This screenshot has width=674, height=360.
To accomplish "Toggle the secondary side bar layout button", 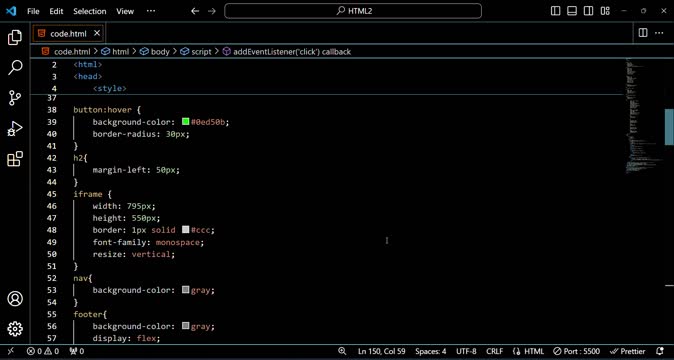I will [x=588, y=11].
